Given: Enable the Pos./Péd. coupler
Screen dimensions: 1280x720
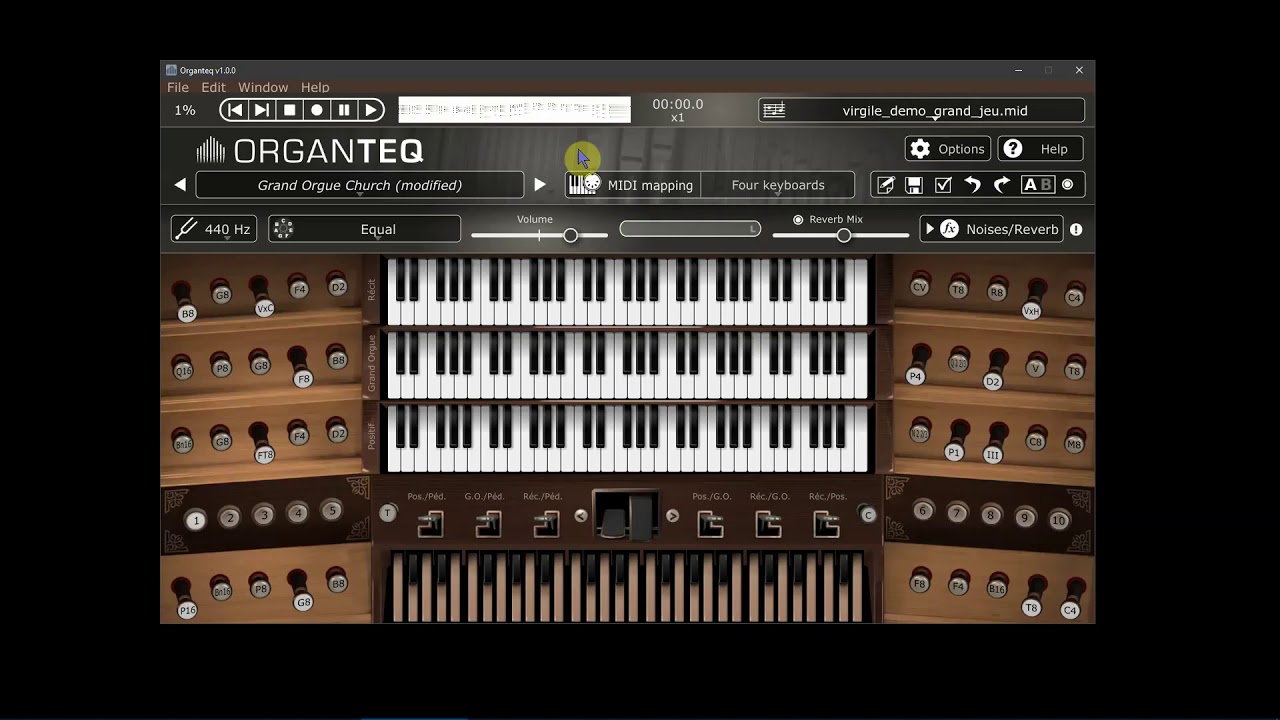Looking at the screenshot, I should pyautogui.click(x=430, y=523).
